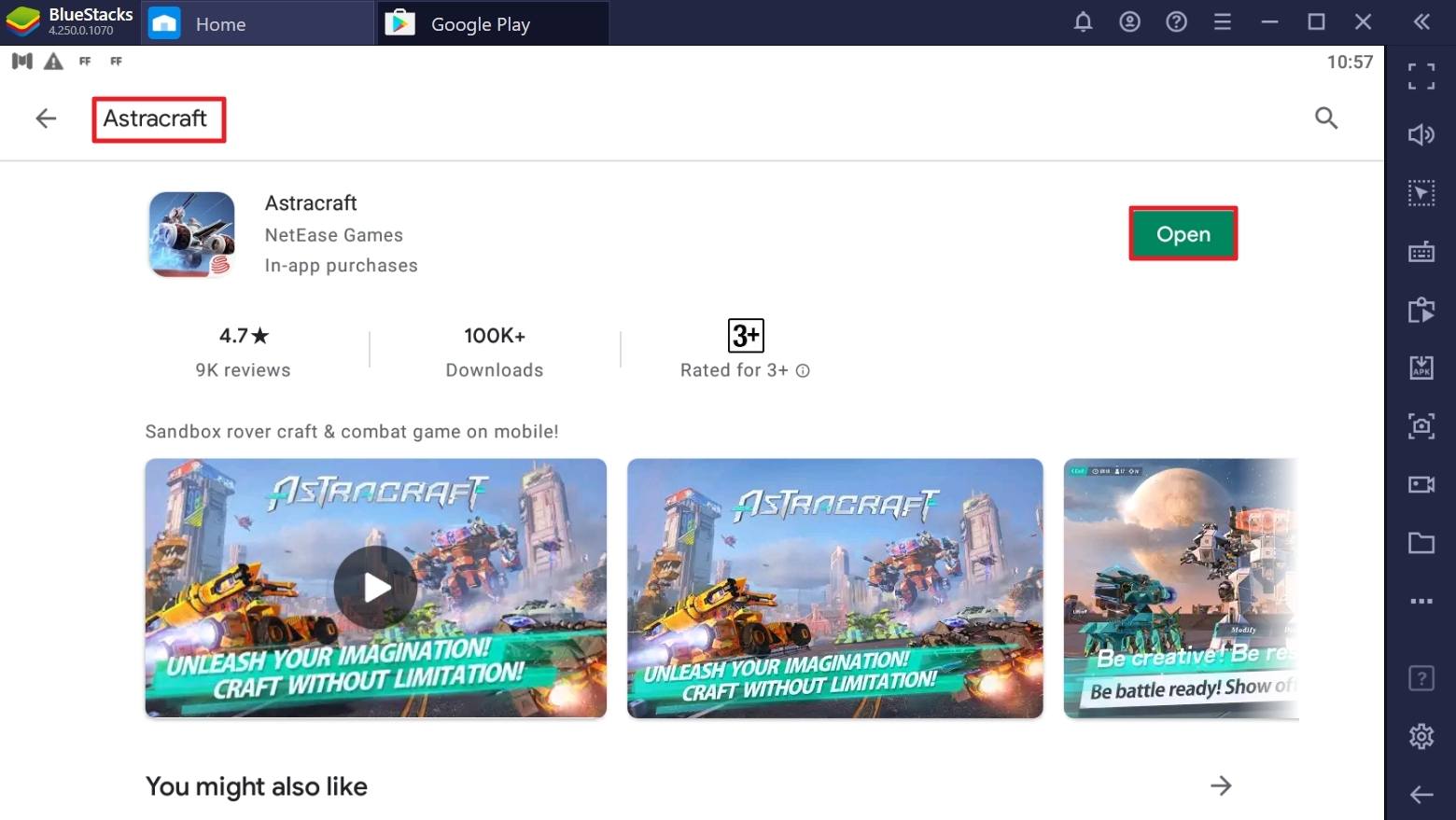Open the BlueStacks hamburger menu
The height and width of the screenshot is (820, 1456).
pyautogui.click(x=1223, y=21)
